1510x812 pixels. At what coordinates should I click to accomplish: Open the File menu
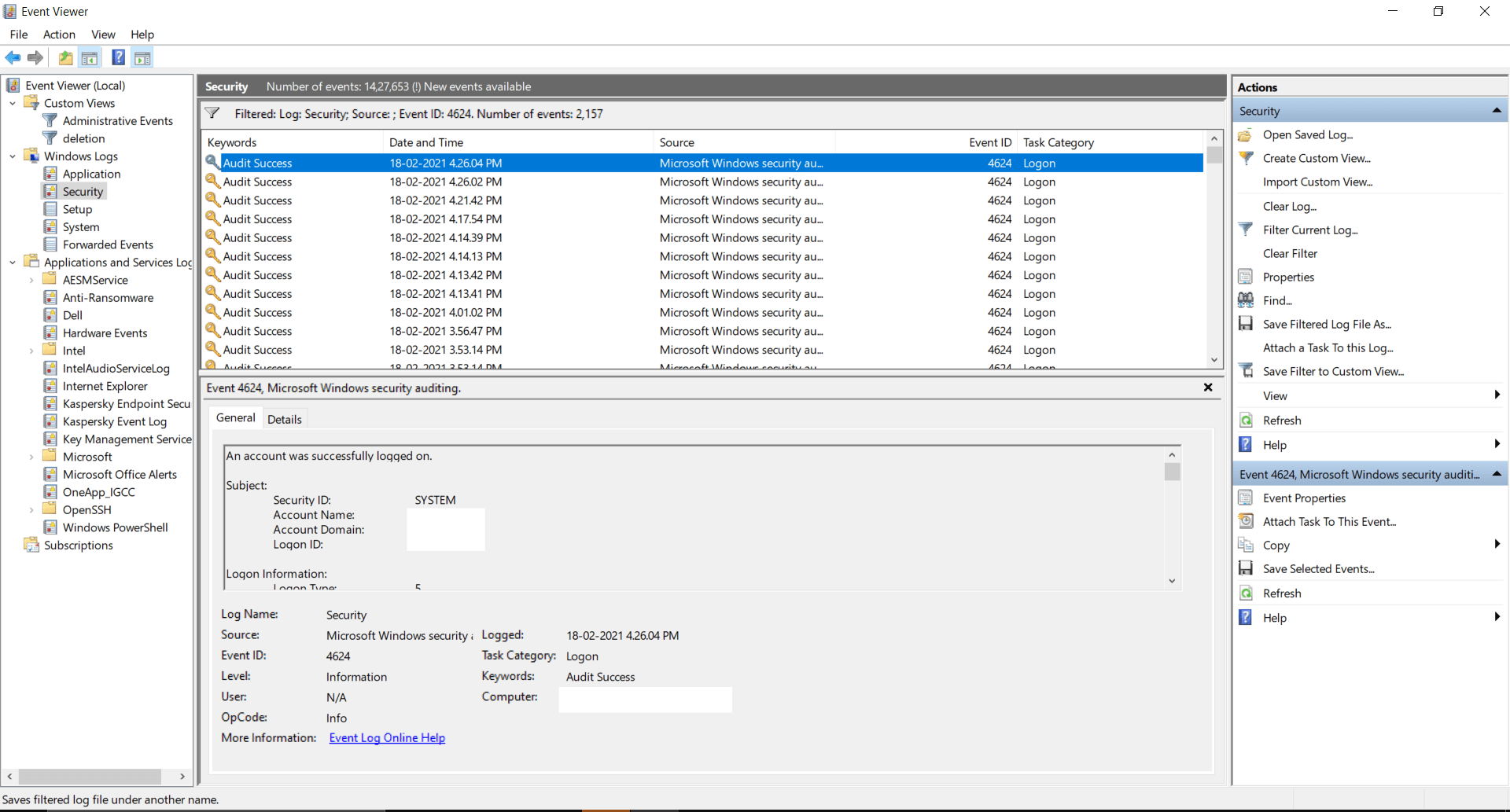19,35
